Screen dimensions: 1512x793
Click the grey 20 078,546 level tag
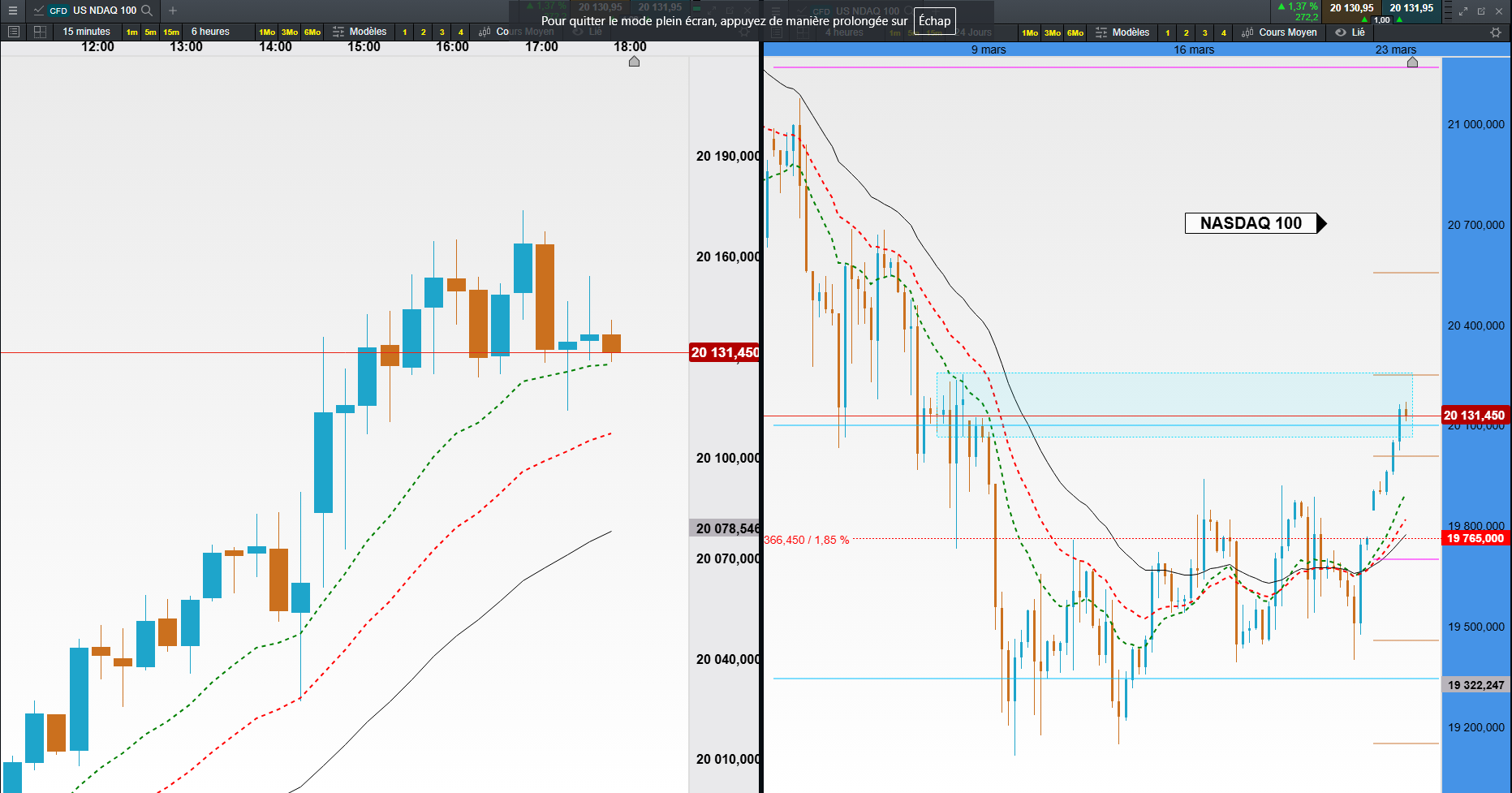point(725,528)
